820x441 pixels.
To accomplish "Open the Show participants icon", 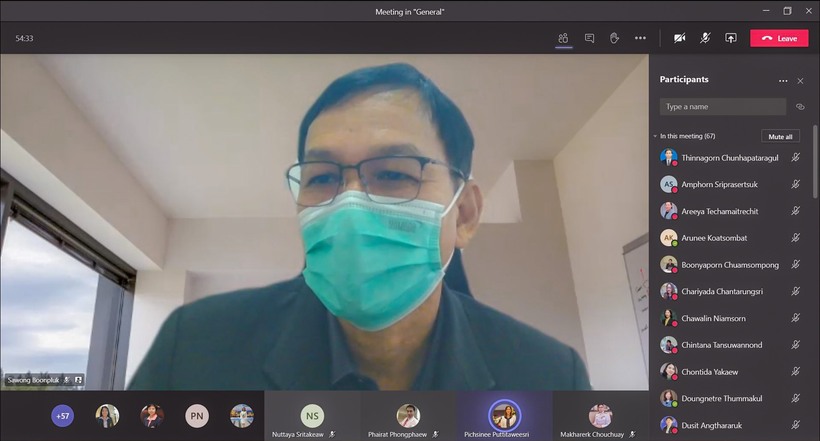I will (563, 38).
